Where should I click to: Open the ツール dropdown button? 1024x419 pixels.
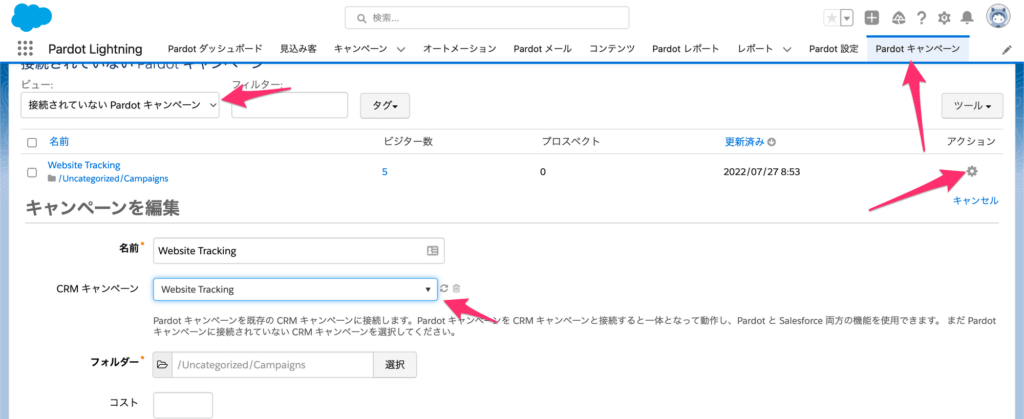pos(972,106)
